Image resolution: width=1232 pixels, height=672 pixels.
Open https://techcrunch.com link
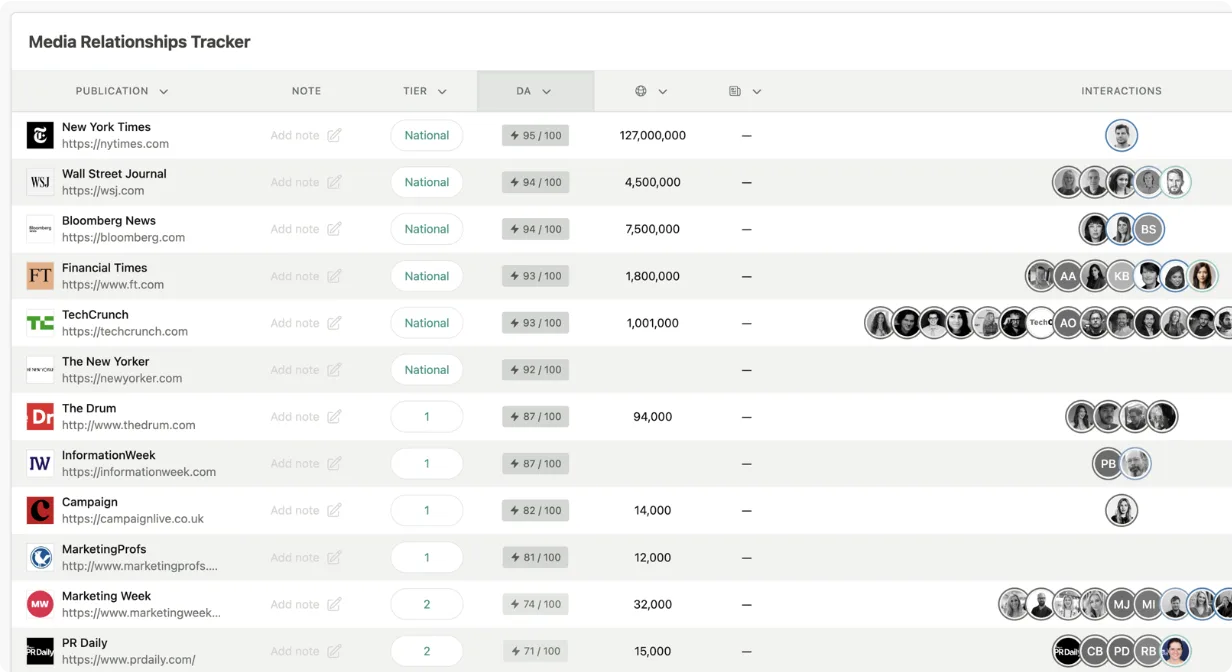point(125,332)
